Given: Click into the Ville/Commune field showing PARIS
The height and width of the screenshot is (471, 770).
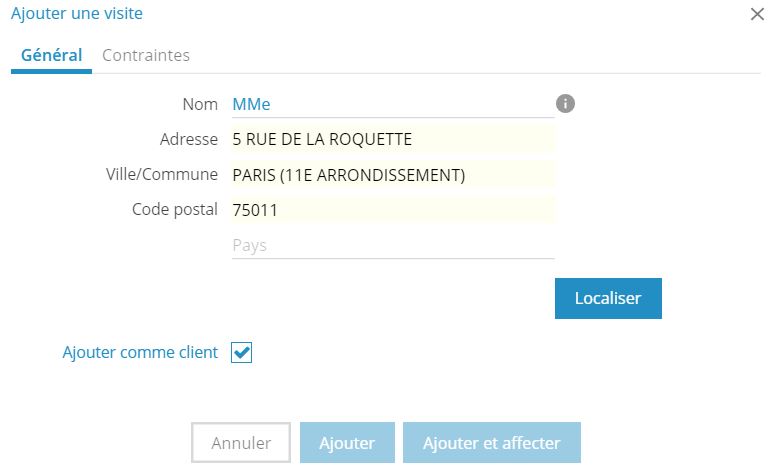Looking at the screenshot, I should (392, 175).
